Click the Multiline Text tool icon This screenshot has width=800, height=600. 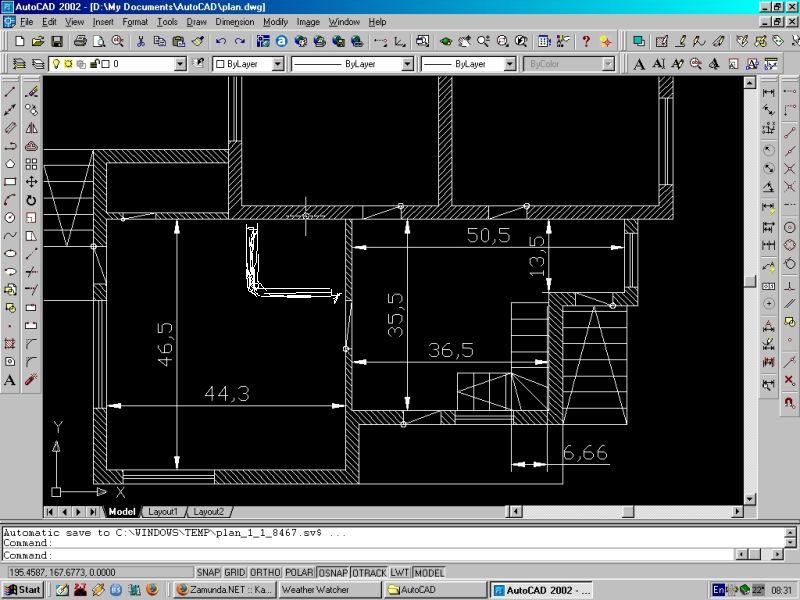[x=10, y=380]
